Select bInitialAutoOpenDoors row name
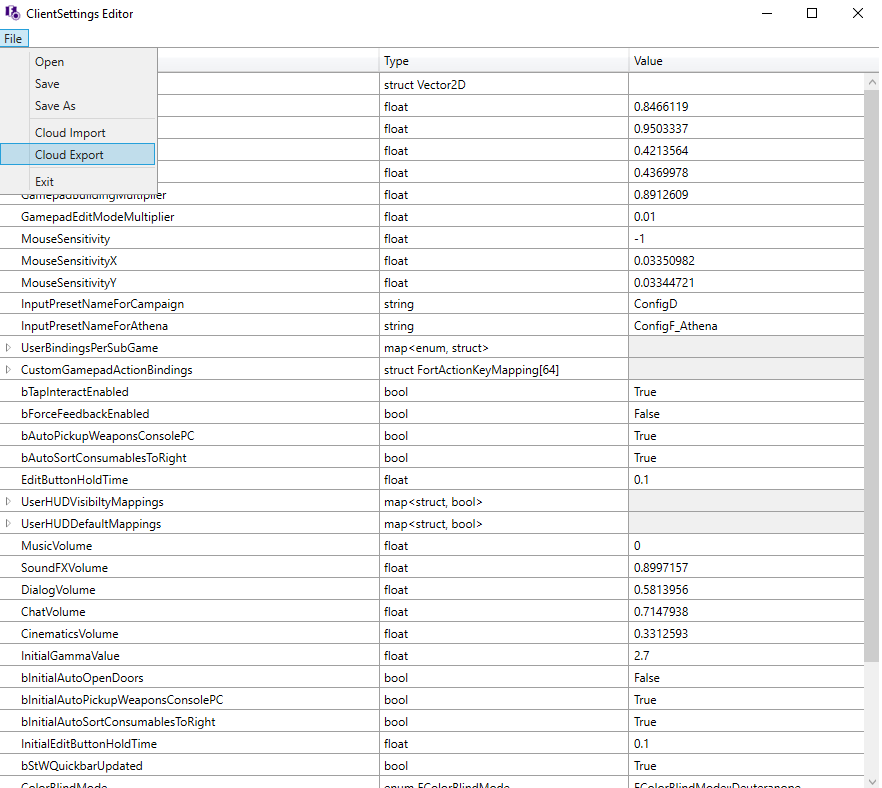Image resolution: width=882 pixels, height=788 pixels. tap(82, 677)
